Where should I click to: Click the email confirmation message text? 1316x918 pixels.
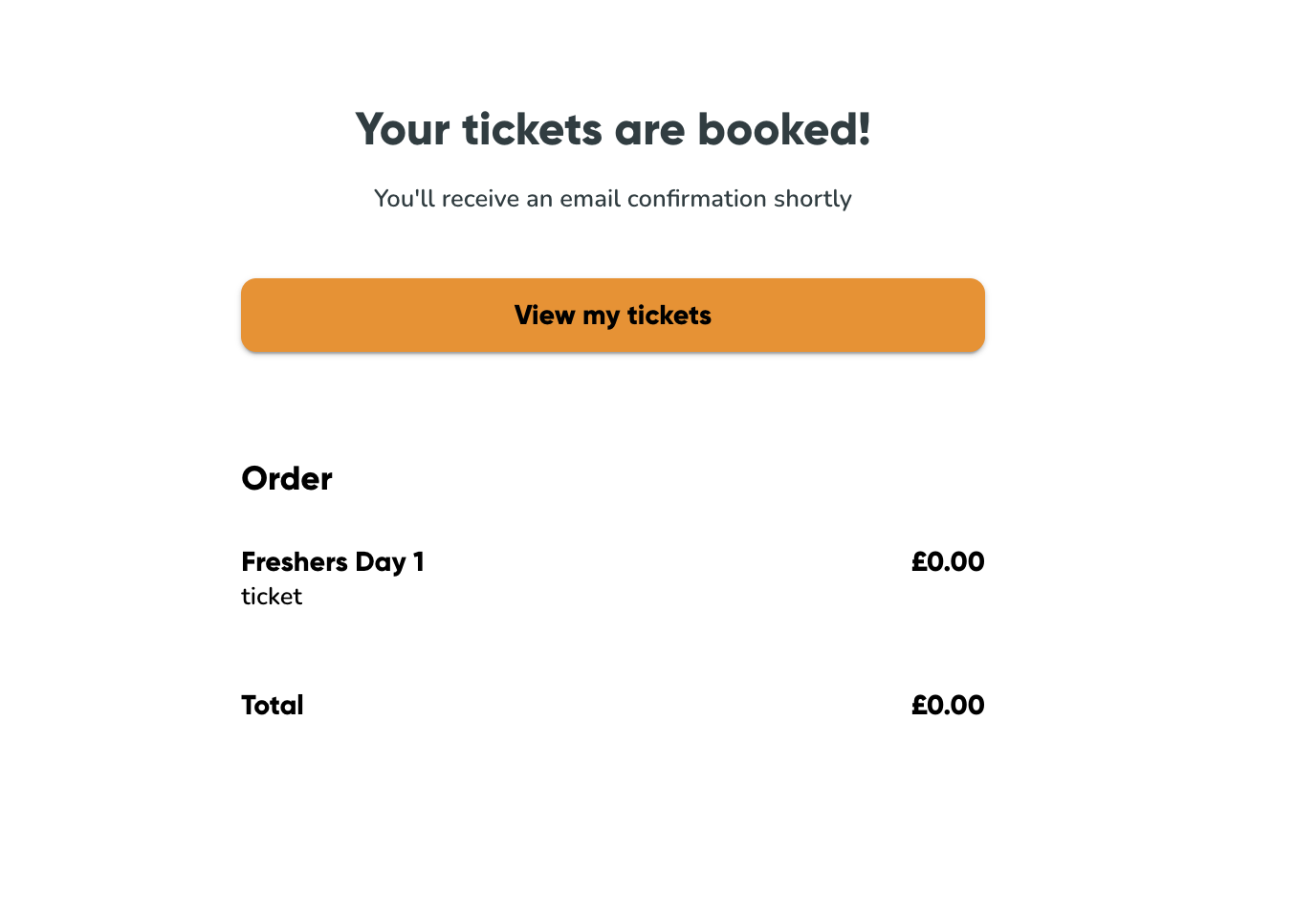point(612,199)
